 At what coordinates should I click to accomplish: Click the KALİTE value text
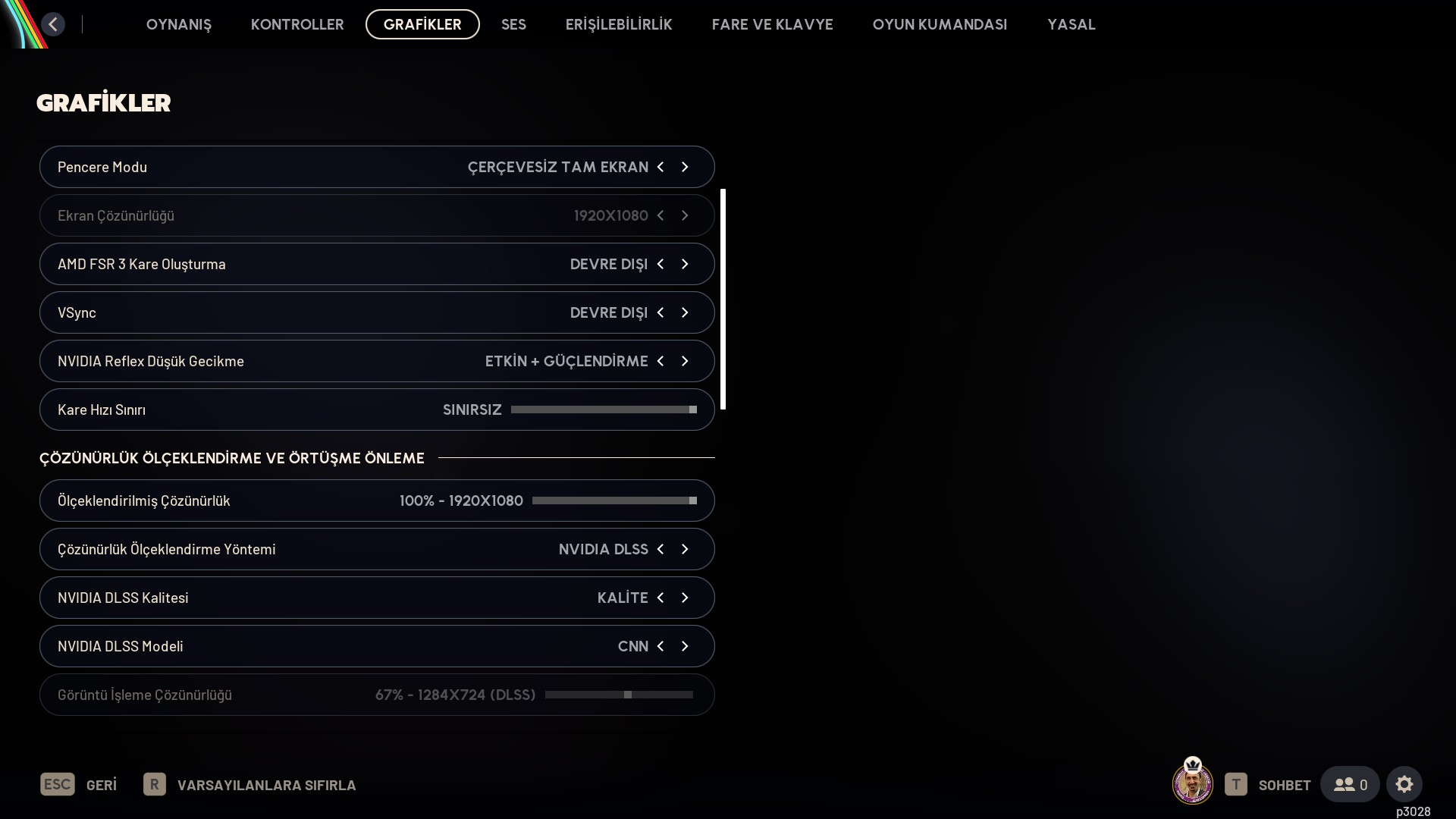pos(623,598)
